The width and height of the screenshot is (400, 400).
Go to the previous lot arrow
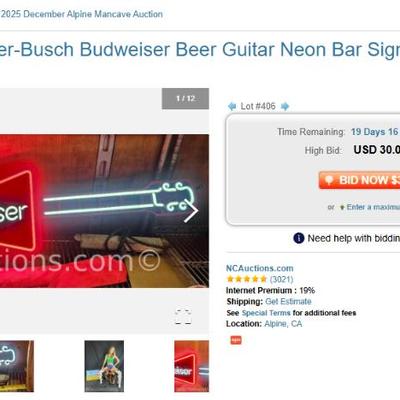(x=232, y=106)
